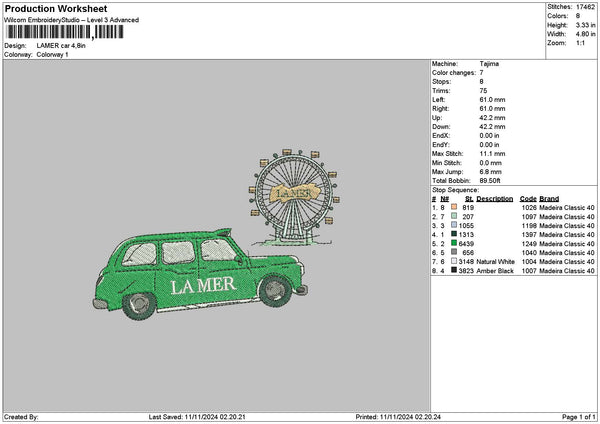Select the green LA MER taxi embroidery design

coord(200,274)
